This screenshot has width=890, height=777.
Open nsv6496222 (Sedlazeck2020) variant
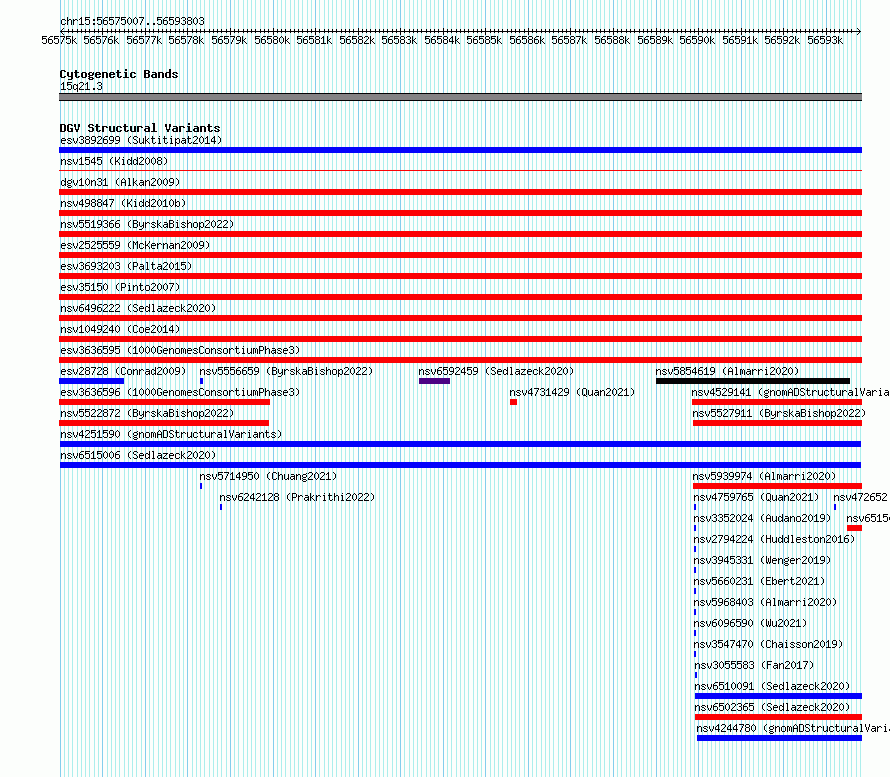point(138,308)
